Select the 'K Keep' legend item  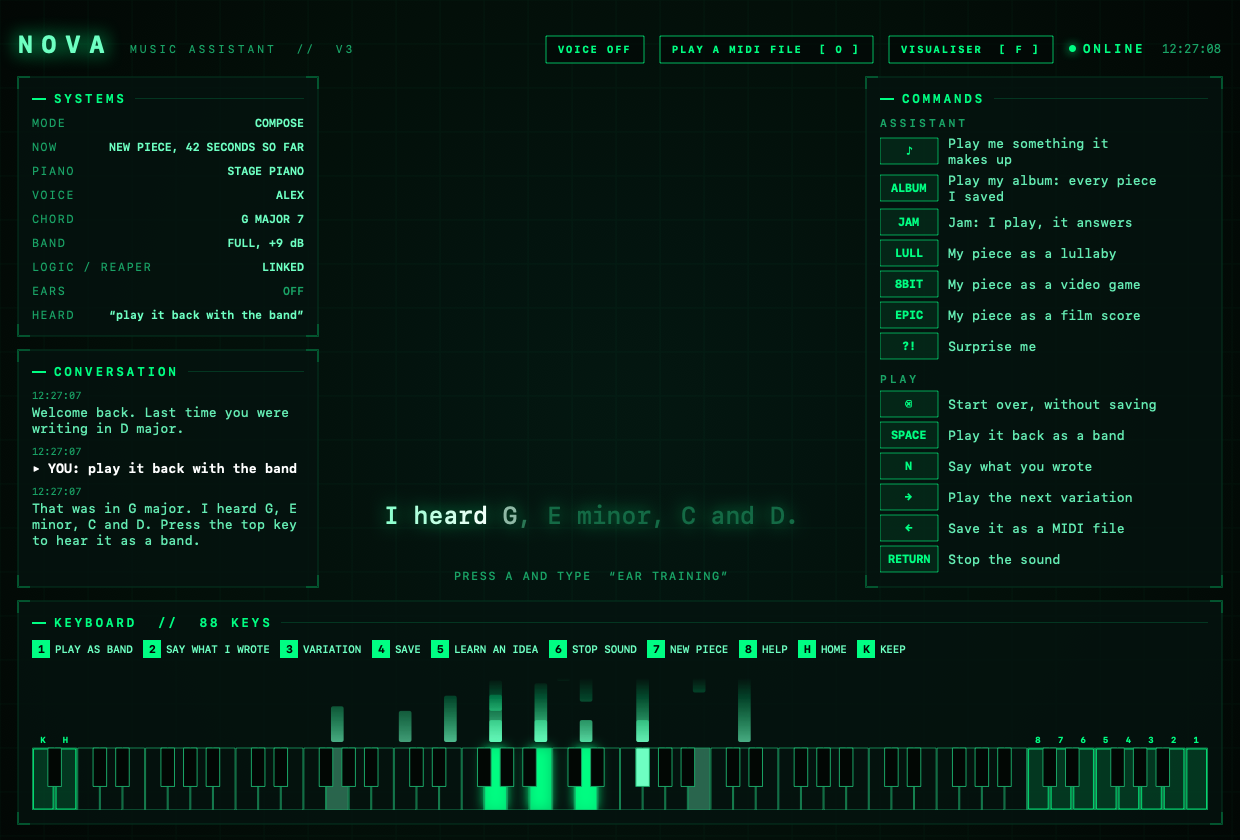click(x=882, y=649)
